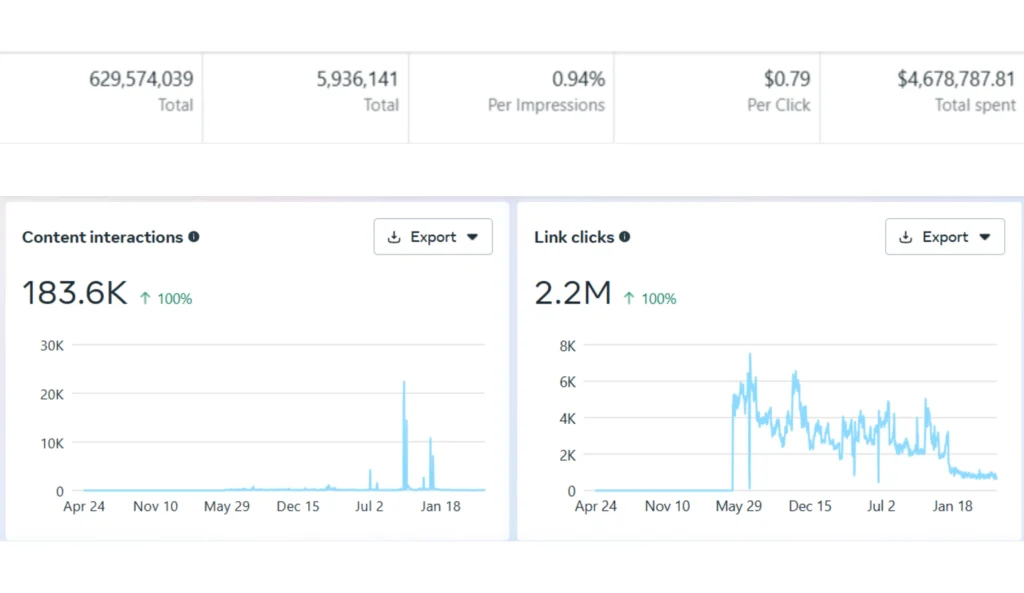This screenshot has height=593, width=1024.
Task: Click the 183.6K total value
Action: point(75,293)
